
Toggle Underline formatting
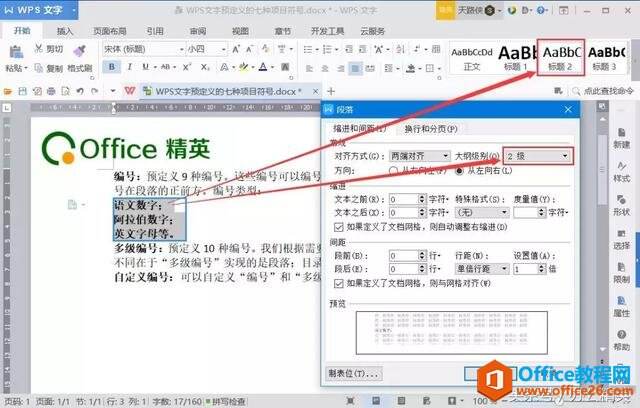coord(145,67)
